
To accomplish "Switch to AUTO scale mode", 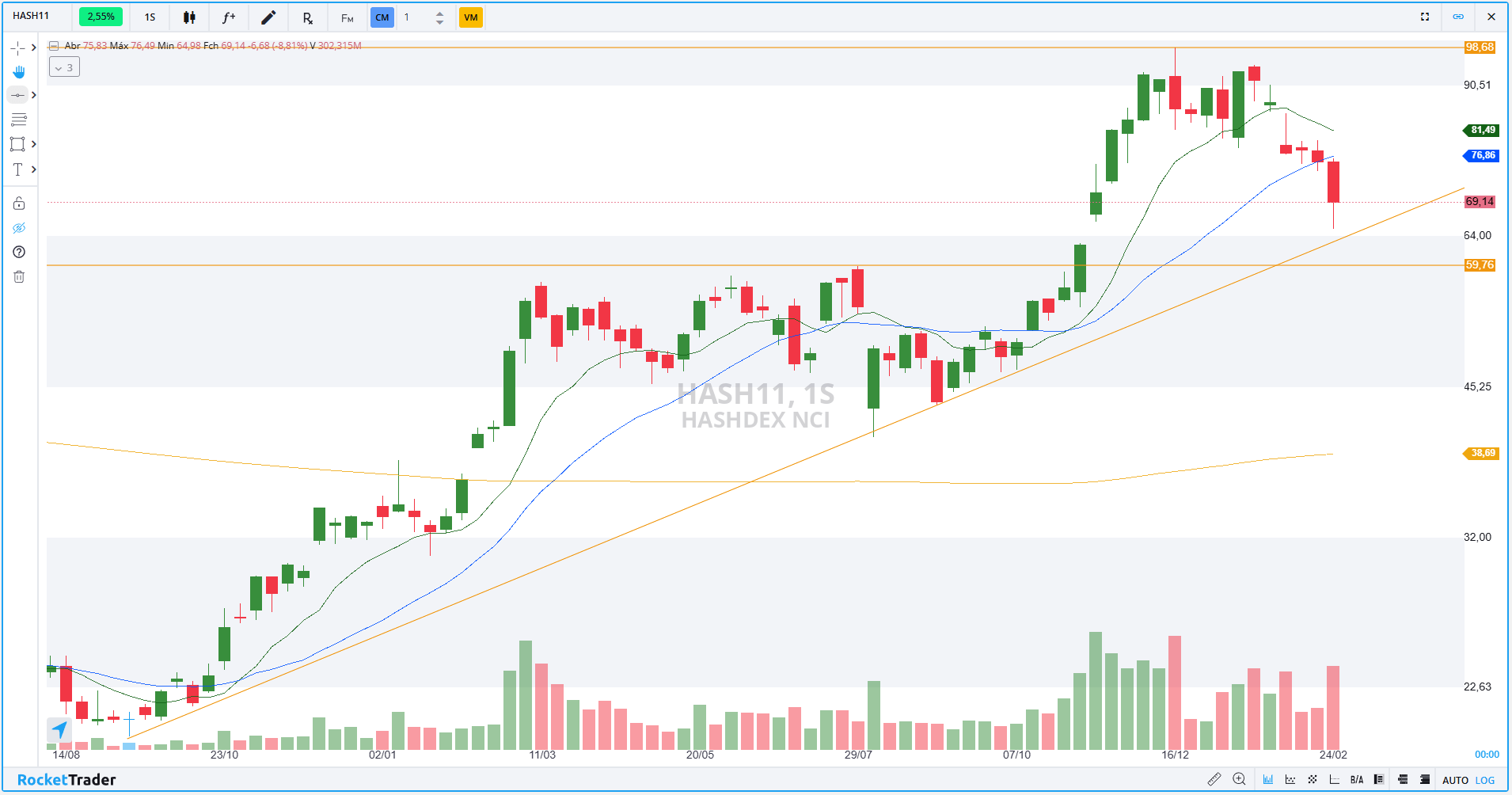I will point(1456,780).
